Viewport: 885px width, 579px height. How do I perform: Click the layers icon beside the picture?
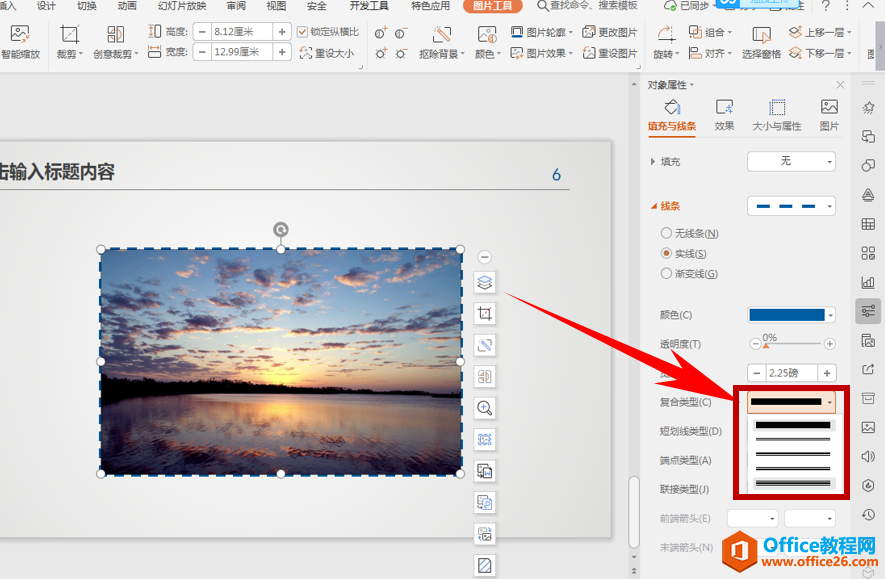coord(485,283)
